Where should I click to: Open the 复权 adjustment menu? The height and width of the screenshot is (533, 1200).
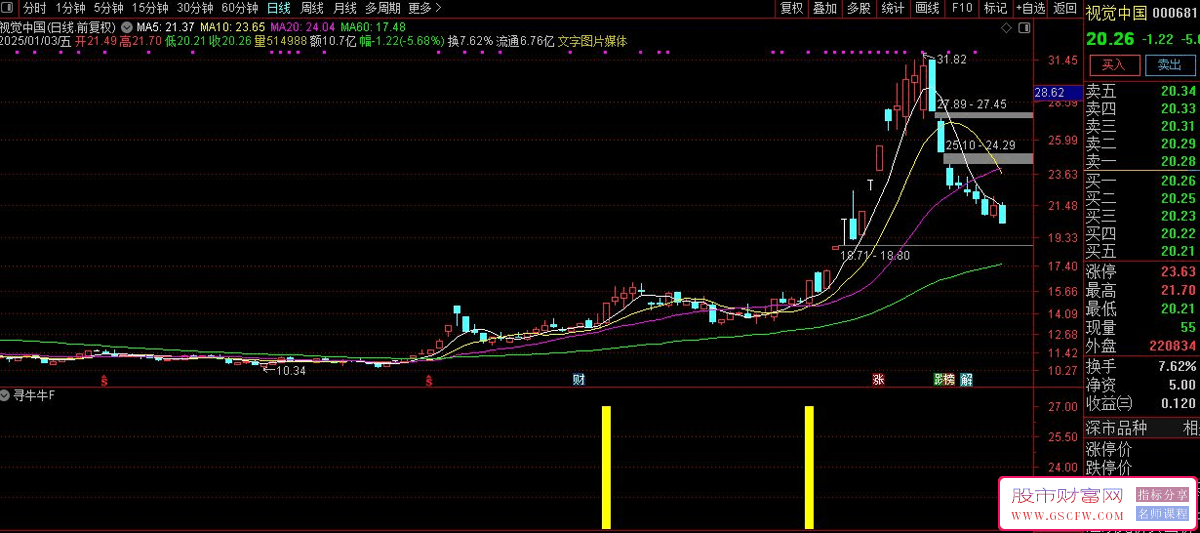click(791, 8)
